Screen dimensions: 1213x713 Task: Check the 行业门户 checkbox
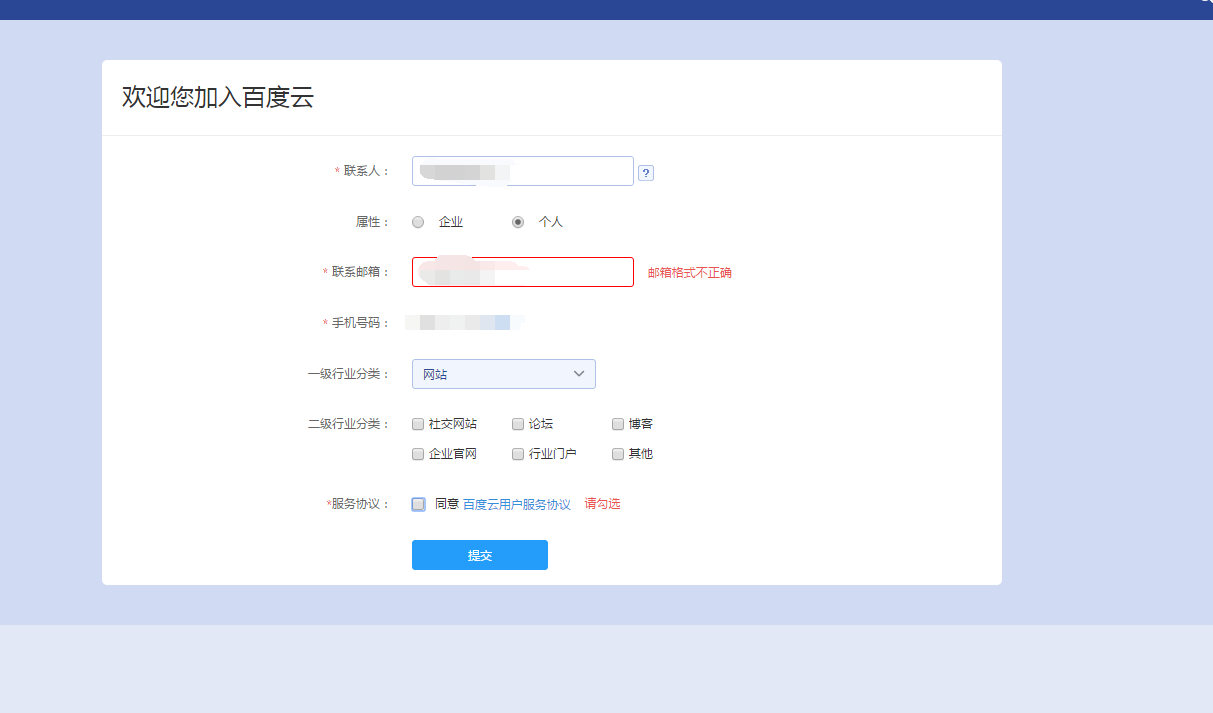(x=518, y=454)
